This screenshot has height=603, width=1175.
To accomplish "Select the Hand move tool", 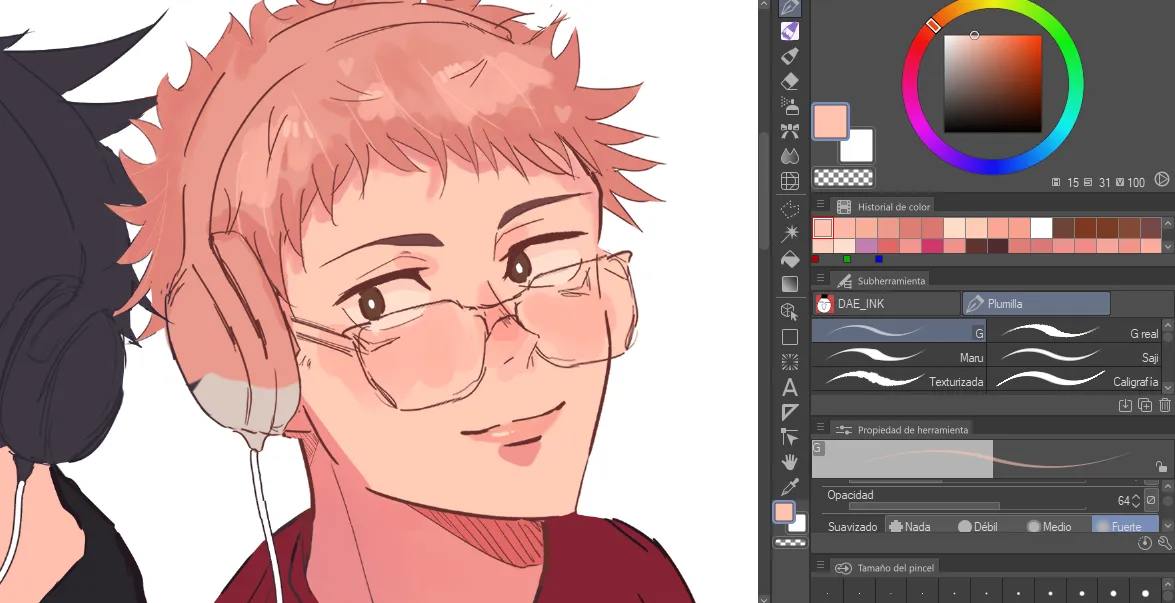I will (x=789, y=461).
